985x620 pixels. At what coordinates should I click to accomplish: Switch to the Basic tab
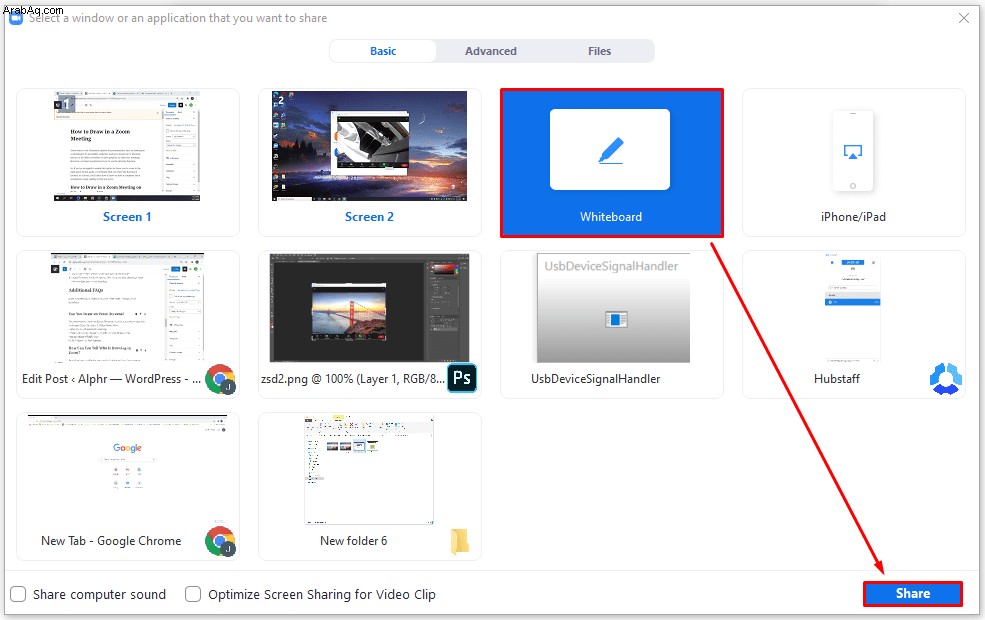[383, 51]
